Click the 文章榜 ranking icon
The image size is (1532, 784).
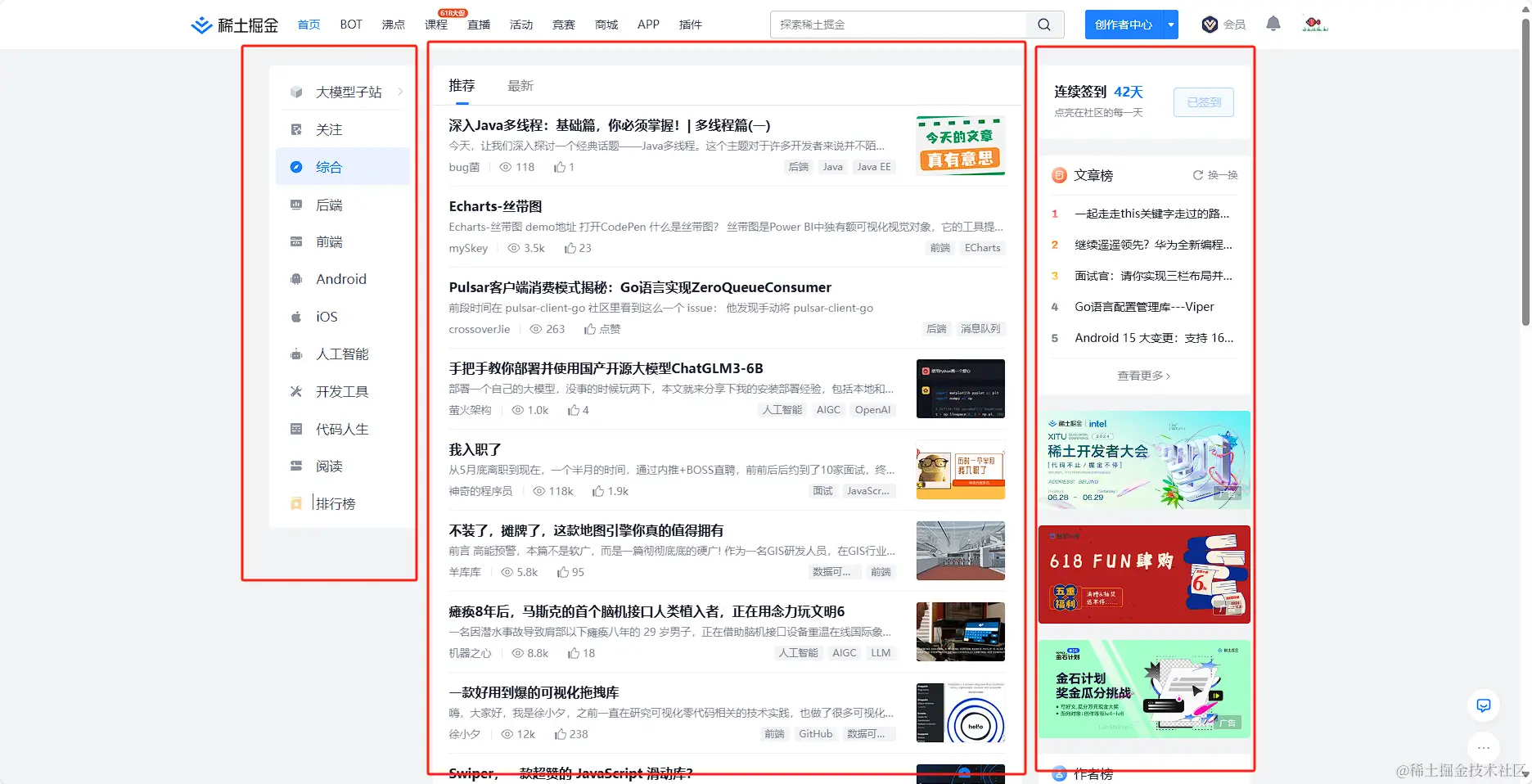click(x=1059, y=175)
